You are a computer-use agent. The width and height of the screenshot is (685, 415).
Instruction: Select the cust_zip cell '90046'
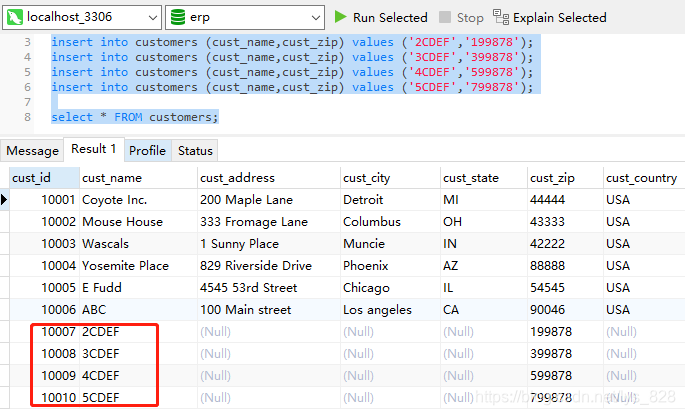click(565, 310)
